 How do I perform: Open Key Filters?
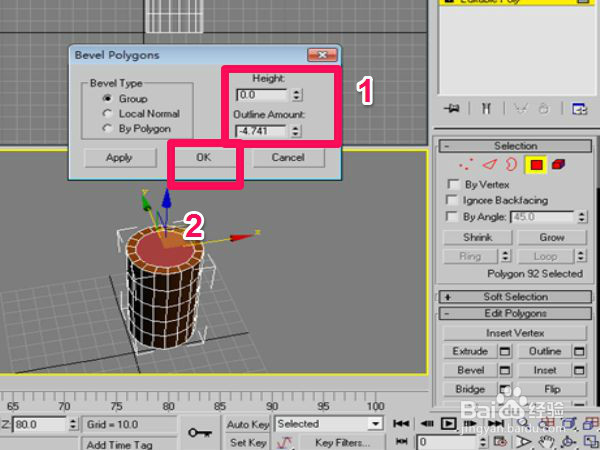[342, 442]
